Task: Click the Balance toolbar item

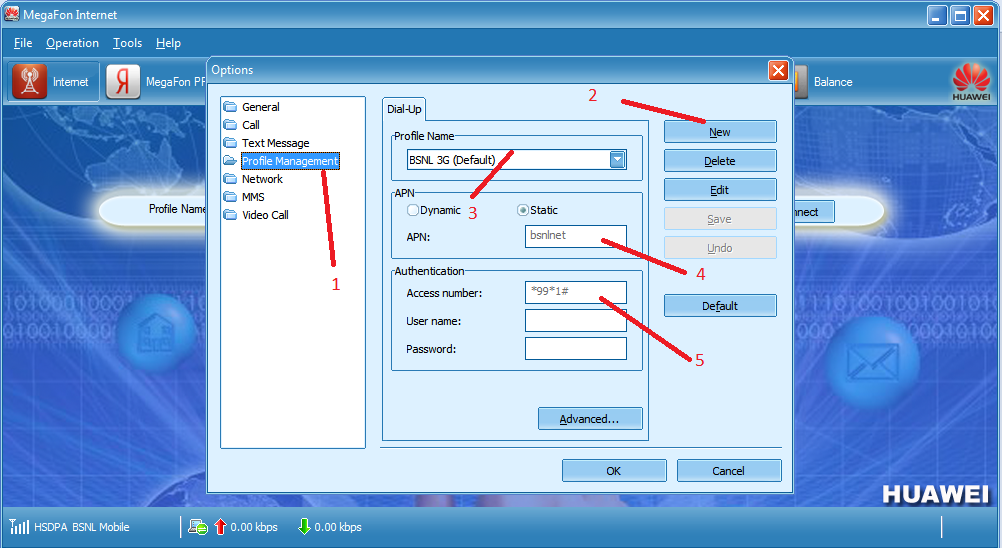Action: click(833, 82)
